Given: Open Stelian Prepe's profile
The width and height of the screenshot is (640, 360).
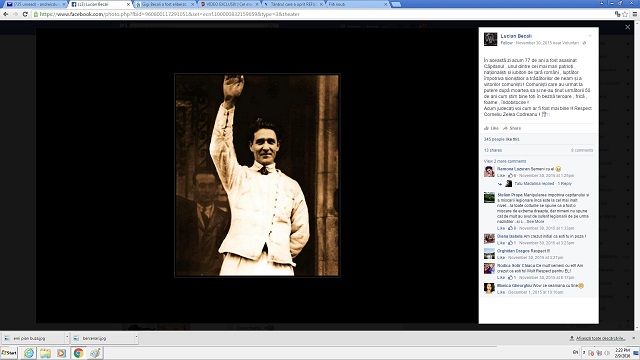Looking at the screenshot, I should click(510, 195).
